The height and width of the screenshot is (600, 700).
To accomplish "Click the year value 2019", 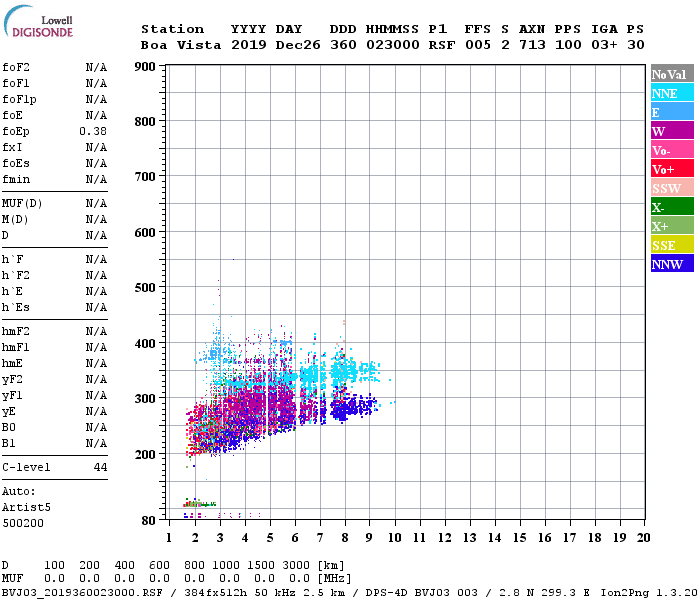I will (x=249, y=45).
